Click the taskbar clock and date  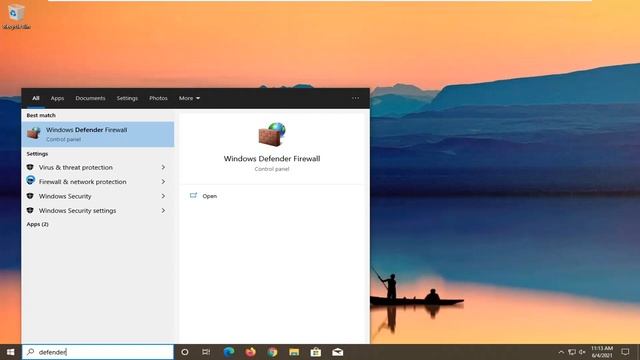pos(602,352)
